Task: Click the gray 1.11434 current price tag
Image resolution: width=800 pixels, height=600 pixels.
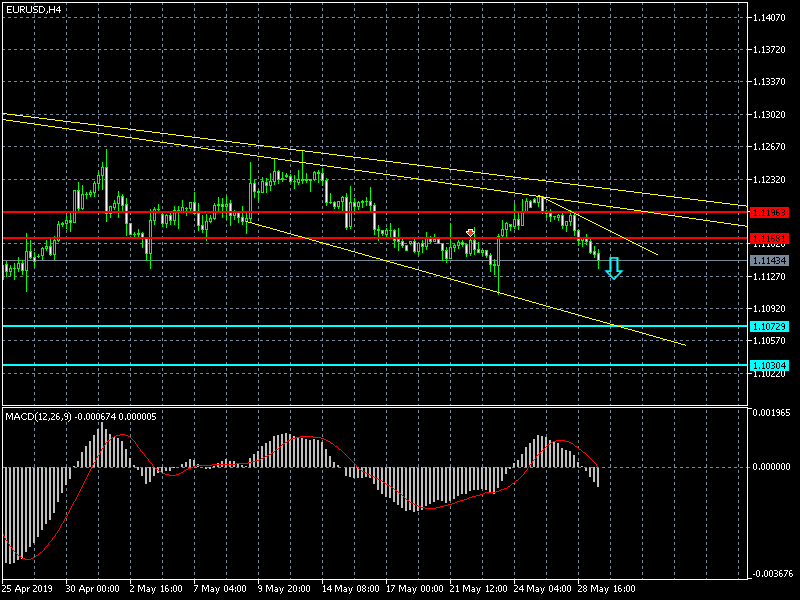Action: tap(769, 261)
